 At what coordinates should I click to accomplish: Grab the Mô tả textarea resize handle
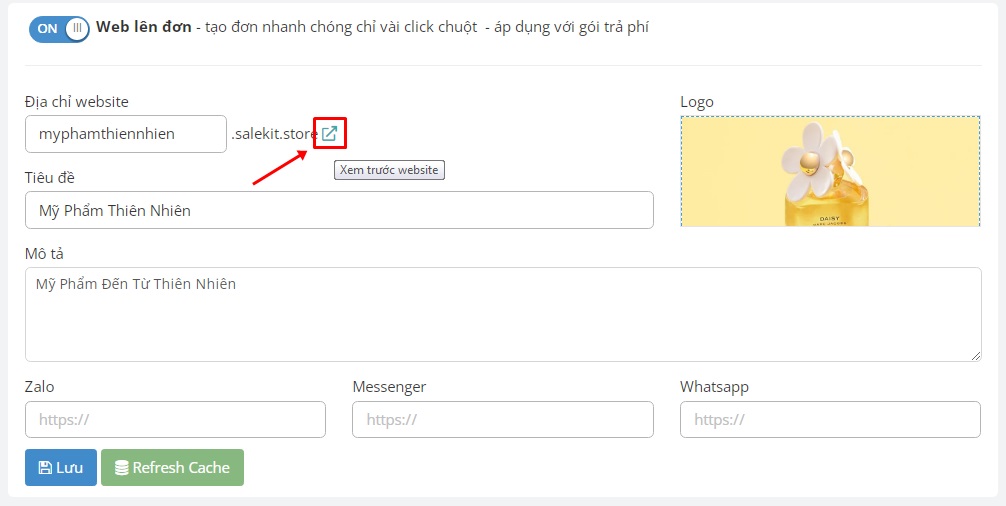point(975,355)
